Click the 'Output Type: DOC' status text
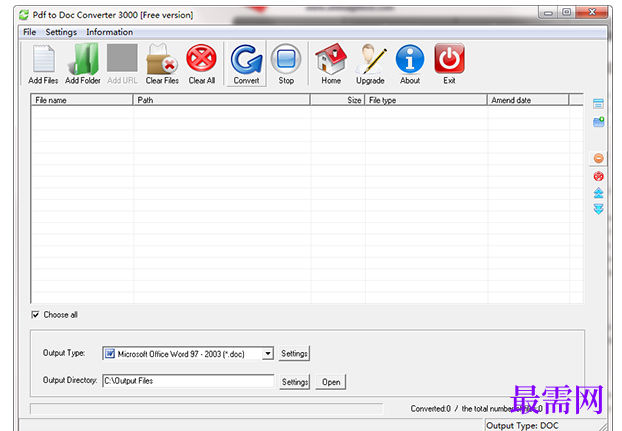This screenshot has height=431, width=622. coord(522,425)
